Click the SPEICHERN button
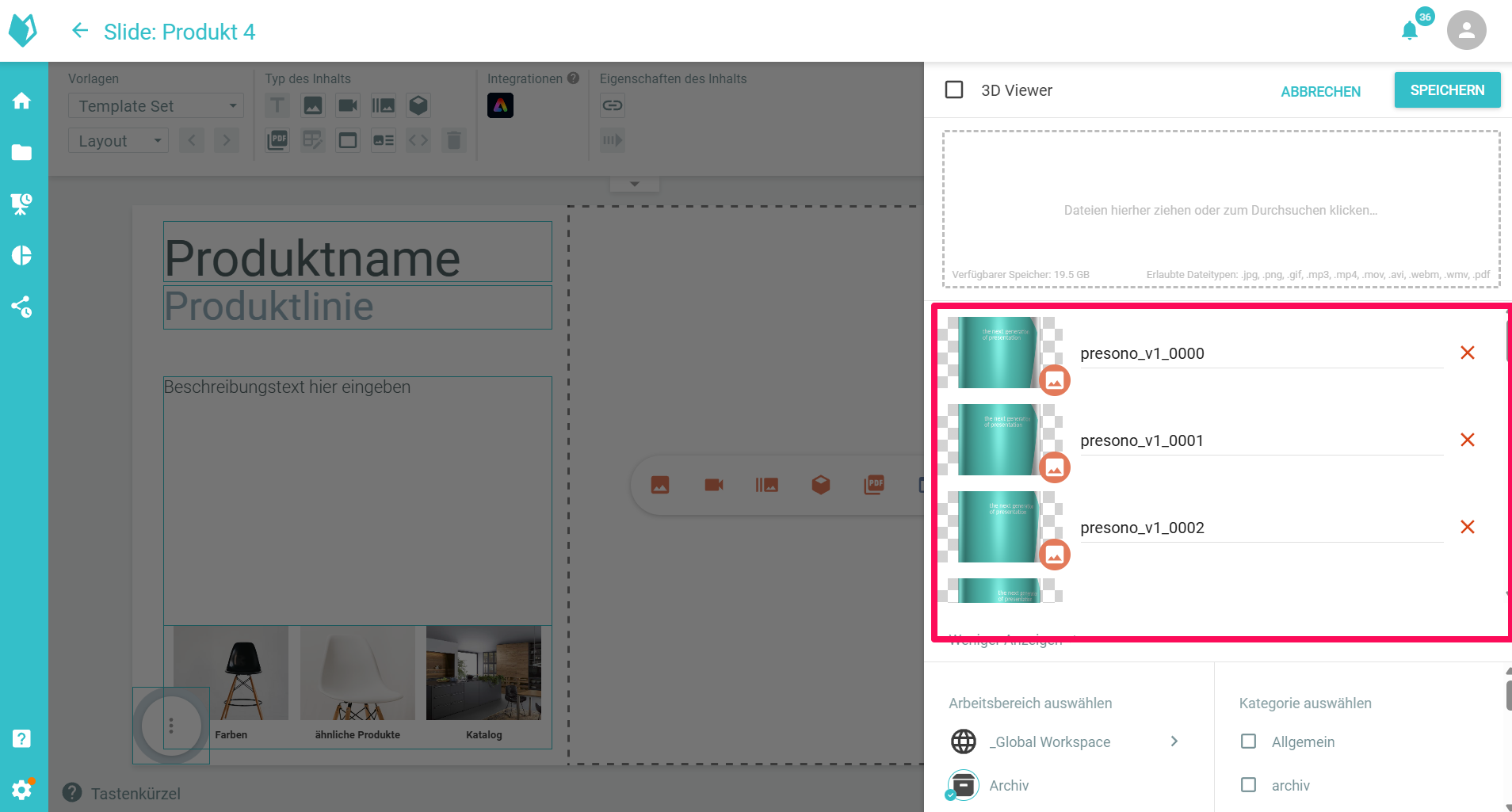 click(x=1446, y=90)
